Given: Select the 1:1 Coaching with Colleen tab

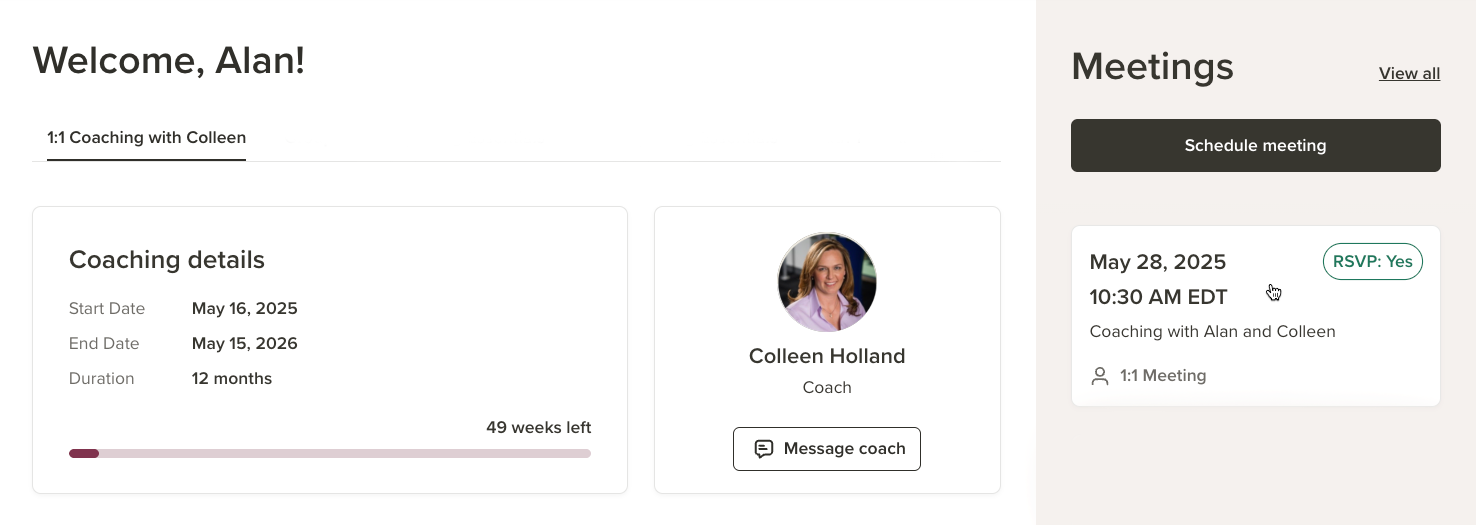Looking at the screenshot, I should (146, 138).
